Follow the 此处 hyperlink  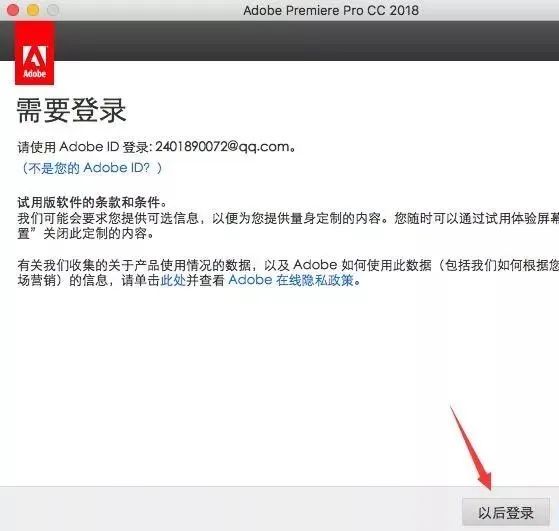pyautogui.click(x=173, y=280)
